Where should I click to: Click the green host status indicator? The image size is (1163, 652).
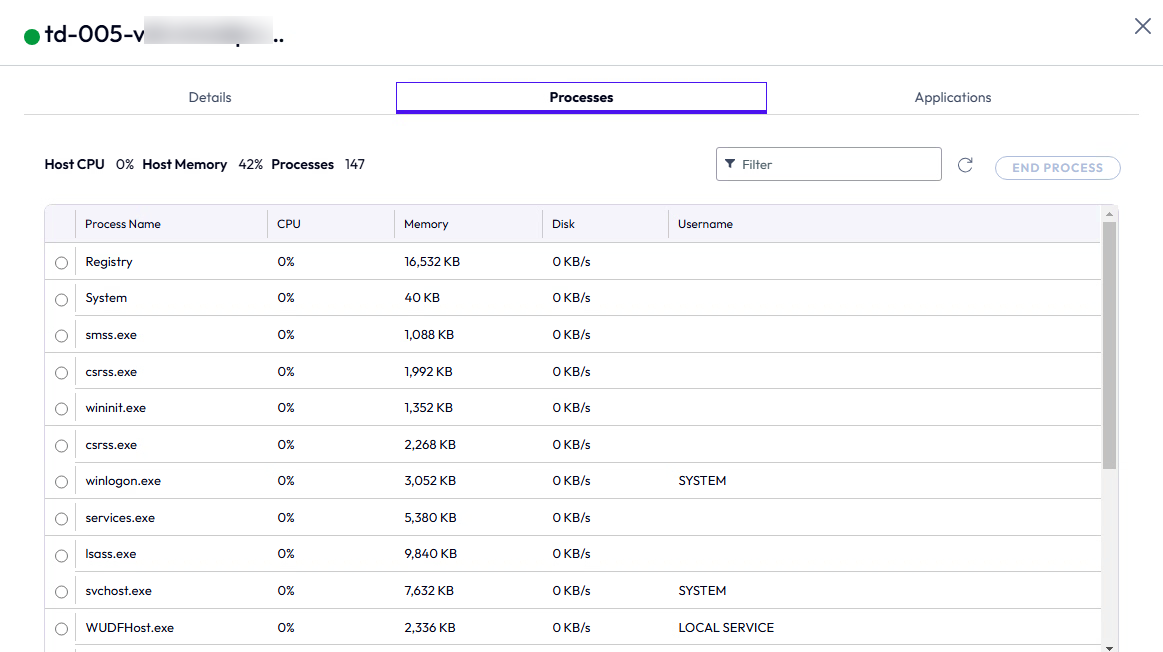coord(32,37)
